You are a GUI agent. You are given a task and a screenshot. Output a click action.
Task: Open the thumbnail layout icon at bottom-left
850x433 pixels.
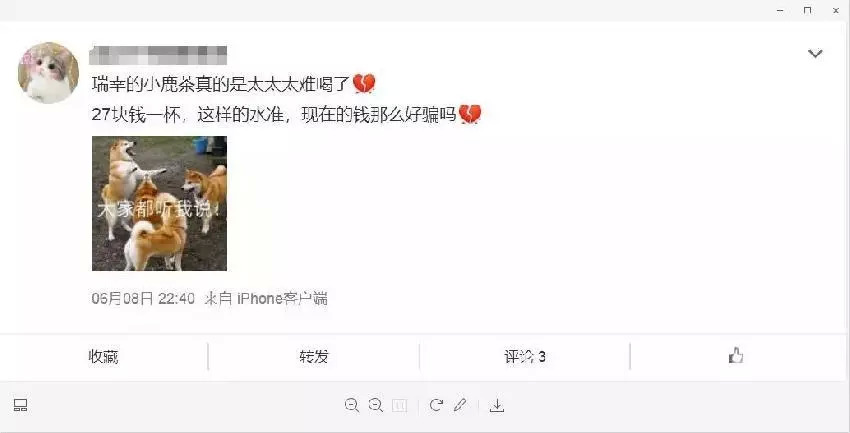click(x=21, y=405)
